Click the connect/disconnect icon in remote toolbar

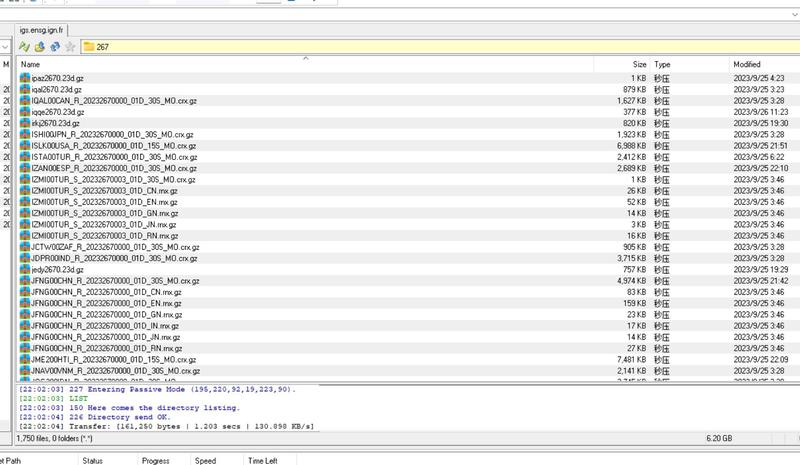coord(24,47)
